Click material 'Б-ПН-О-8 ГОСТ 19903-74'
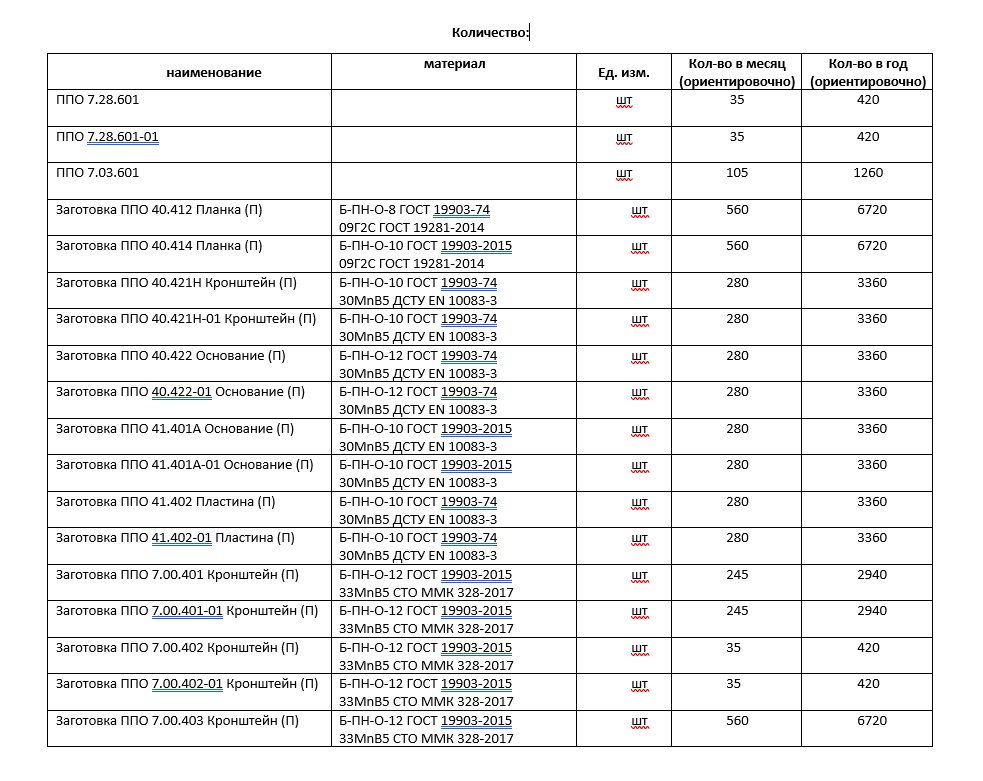Image resolution: width=983 pixels, height=781 pixels. [x=414, y=210]
